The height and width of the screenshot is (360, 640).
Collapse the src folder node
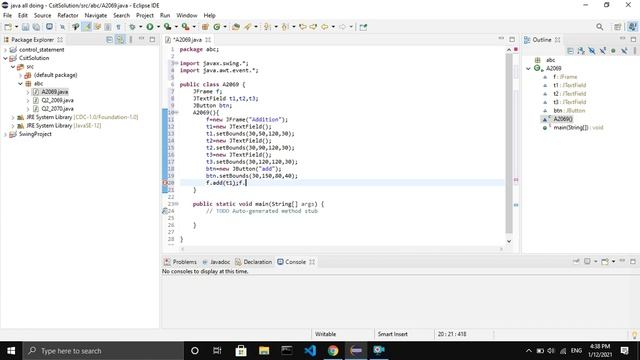coord(13,67)
